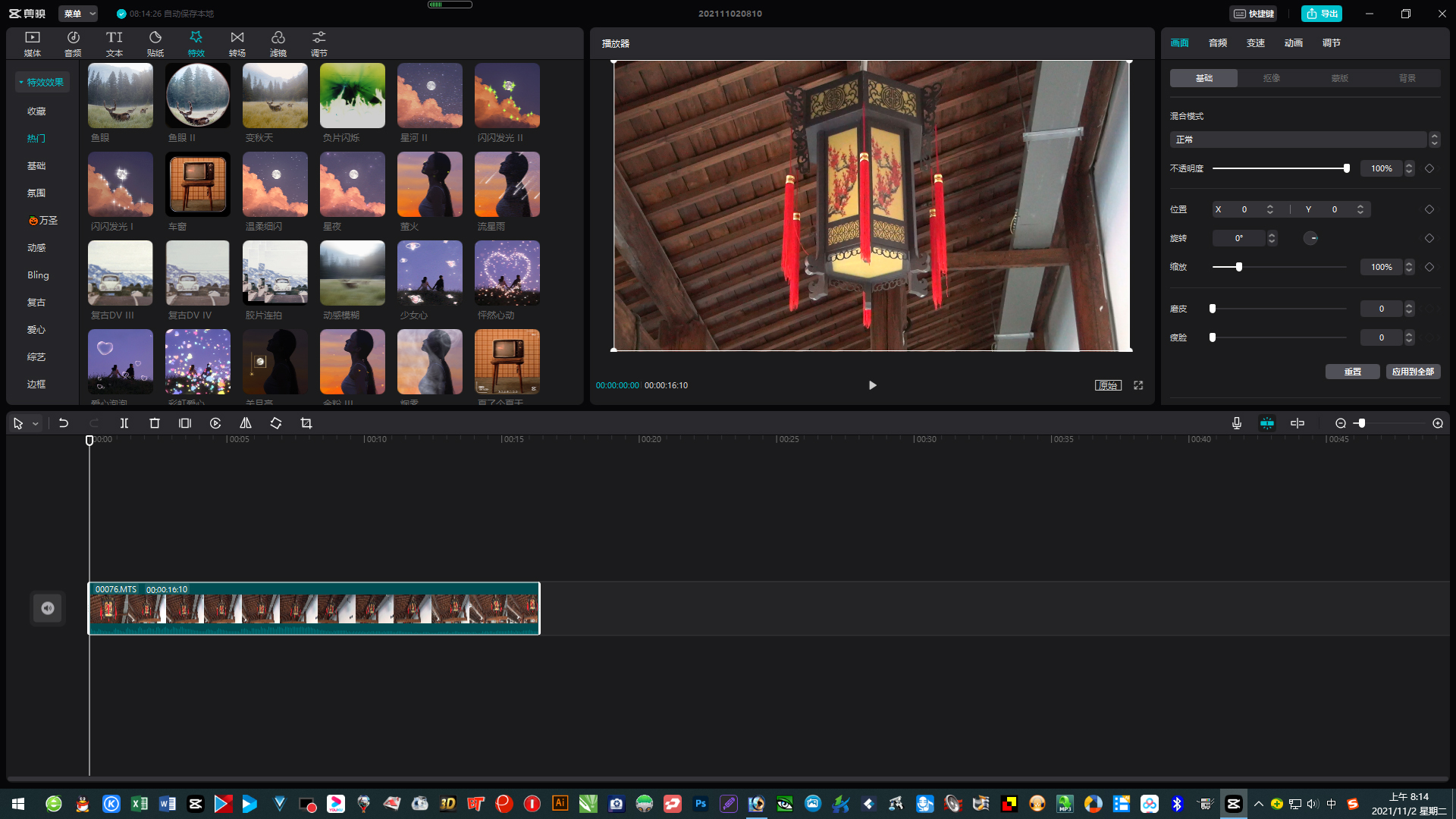Click the freeze frame icon
Viewport: 1456px width, 819px height.
(185, 423)
